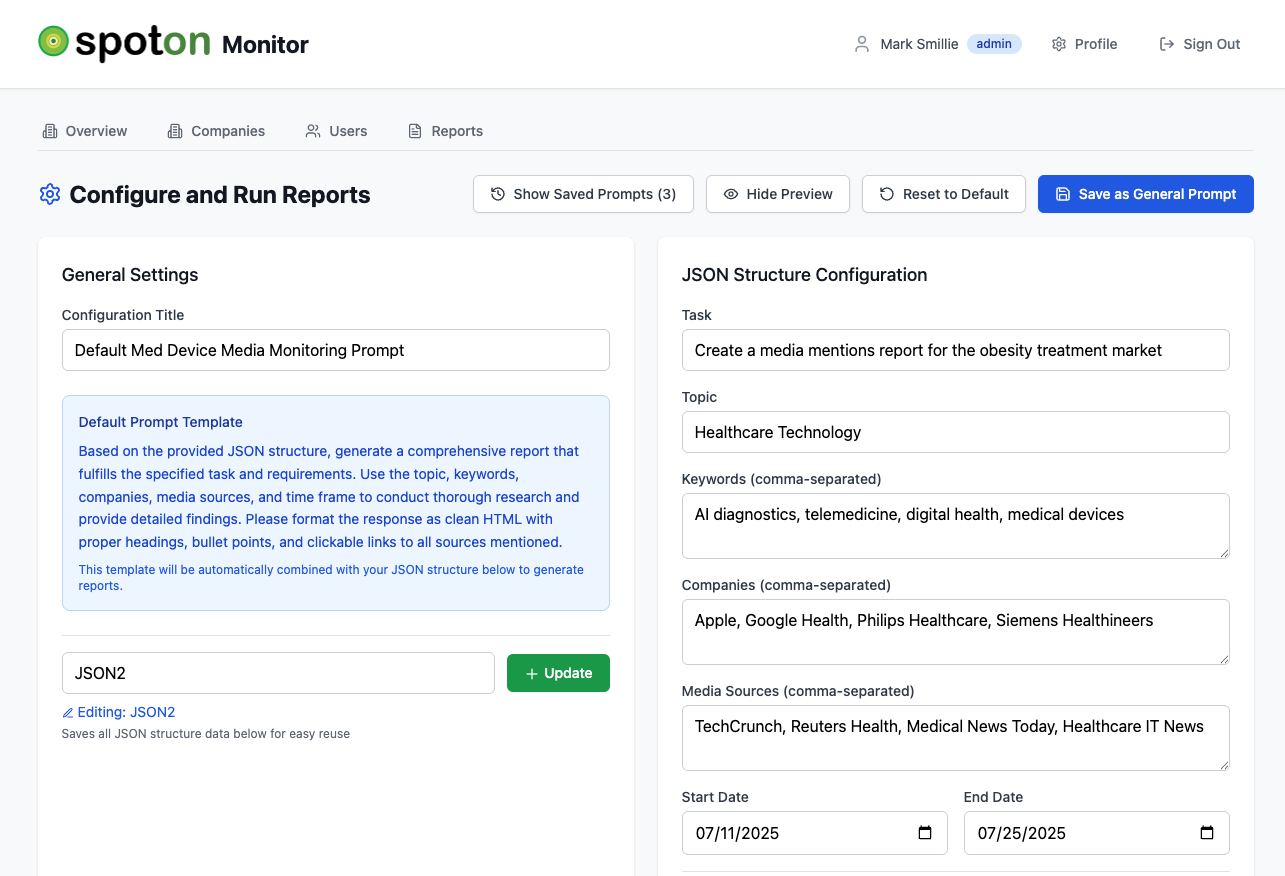The width and height of the screenshot is (1285, 876).
Task: Hide the preview panel
Action: click(x=777, y=194)
